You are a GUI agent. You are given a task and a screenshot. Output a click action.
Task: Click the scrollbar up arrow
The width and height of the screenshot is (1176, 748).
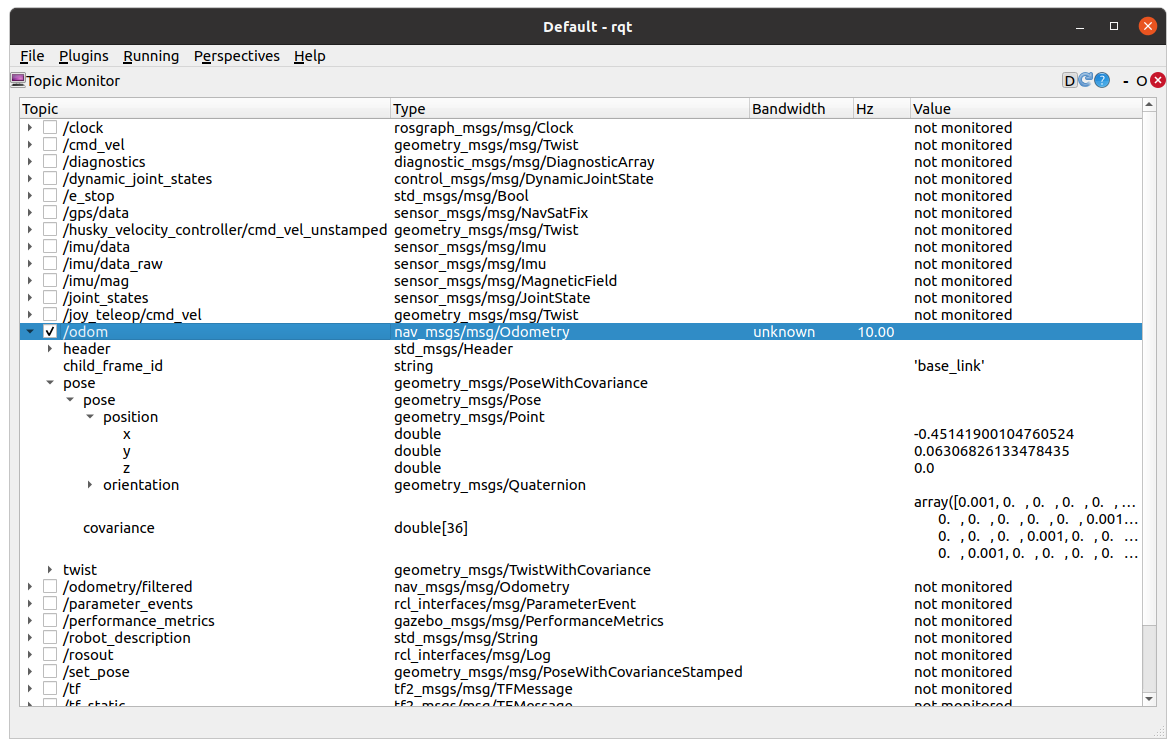pyautogui.click(x=1149, y=106)
